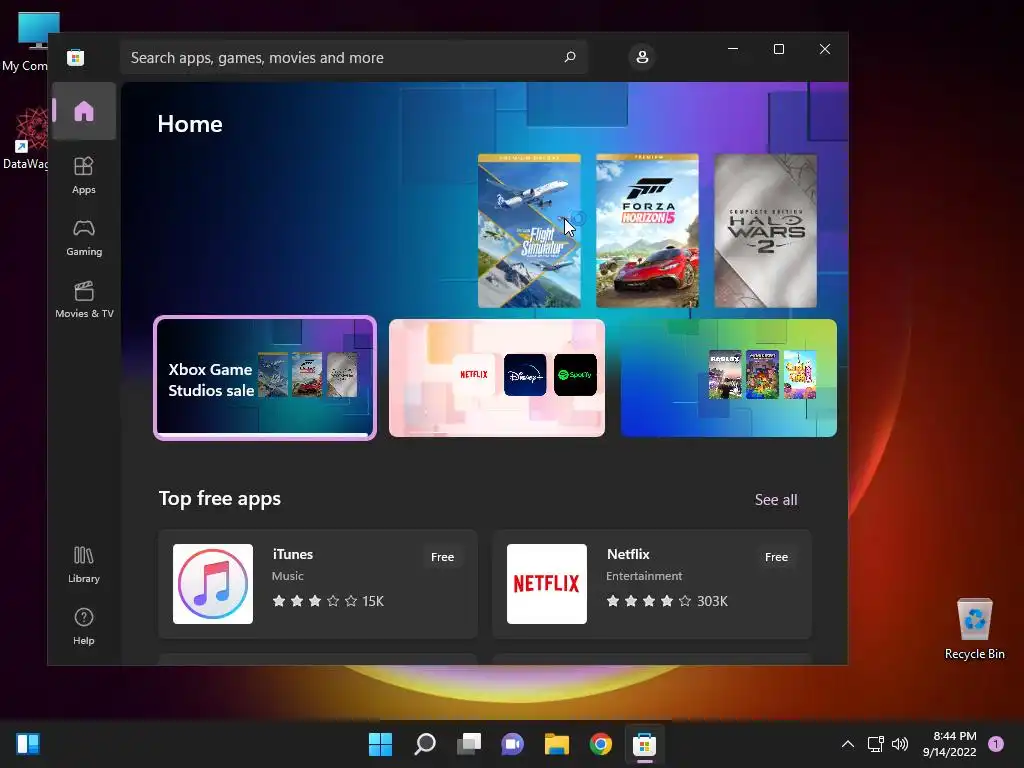1024x768 pixels.
Task: Open taskbar Search
Action: click(x=424, y=744)
